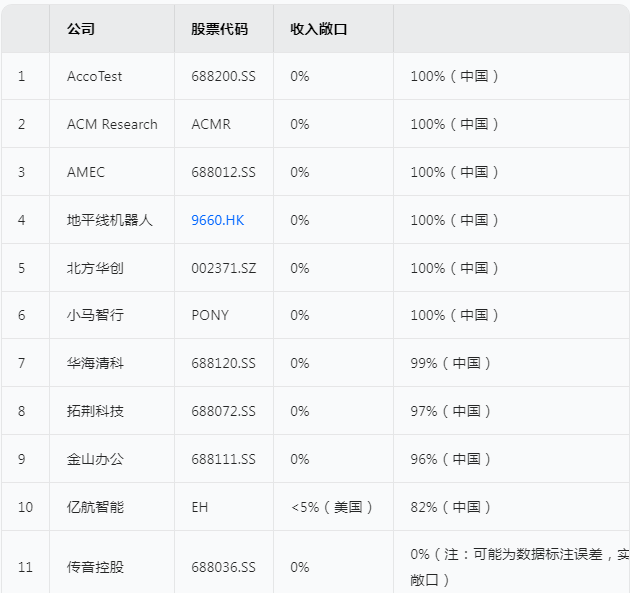Select the 拓荆科技 company cell
The height and width of the screenshot is (593, 630).
tap(96, 411)
